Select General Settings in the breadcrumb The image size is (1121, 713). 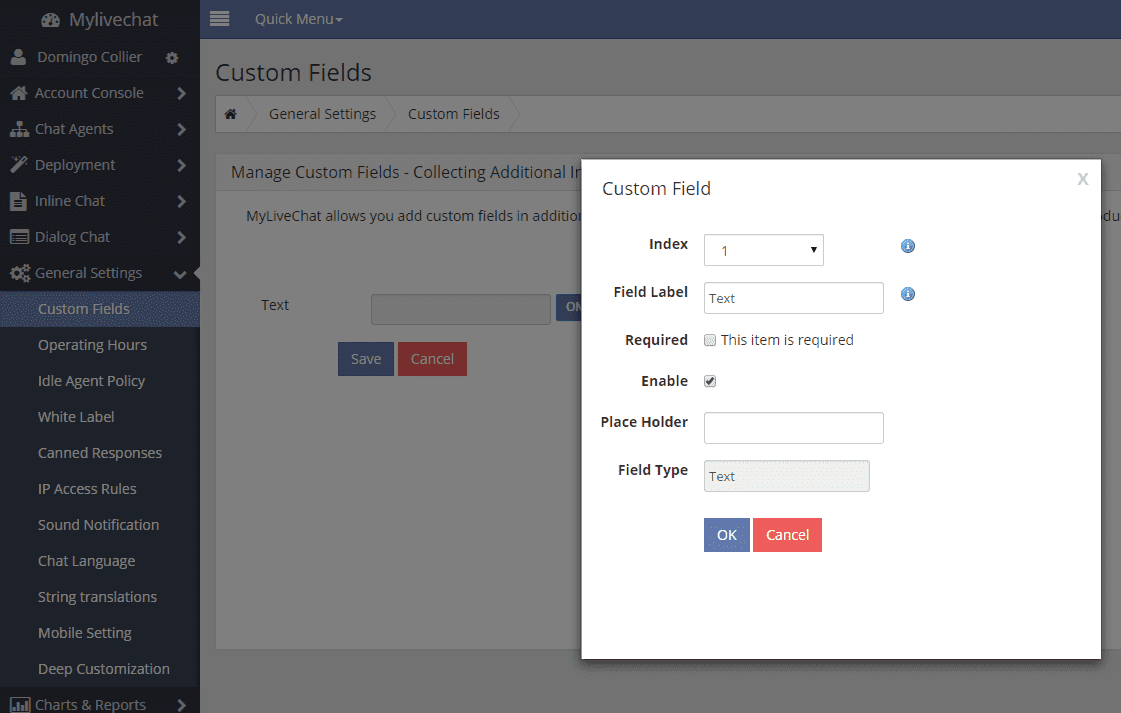pos(322,113)
